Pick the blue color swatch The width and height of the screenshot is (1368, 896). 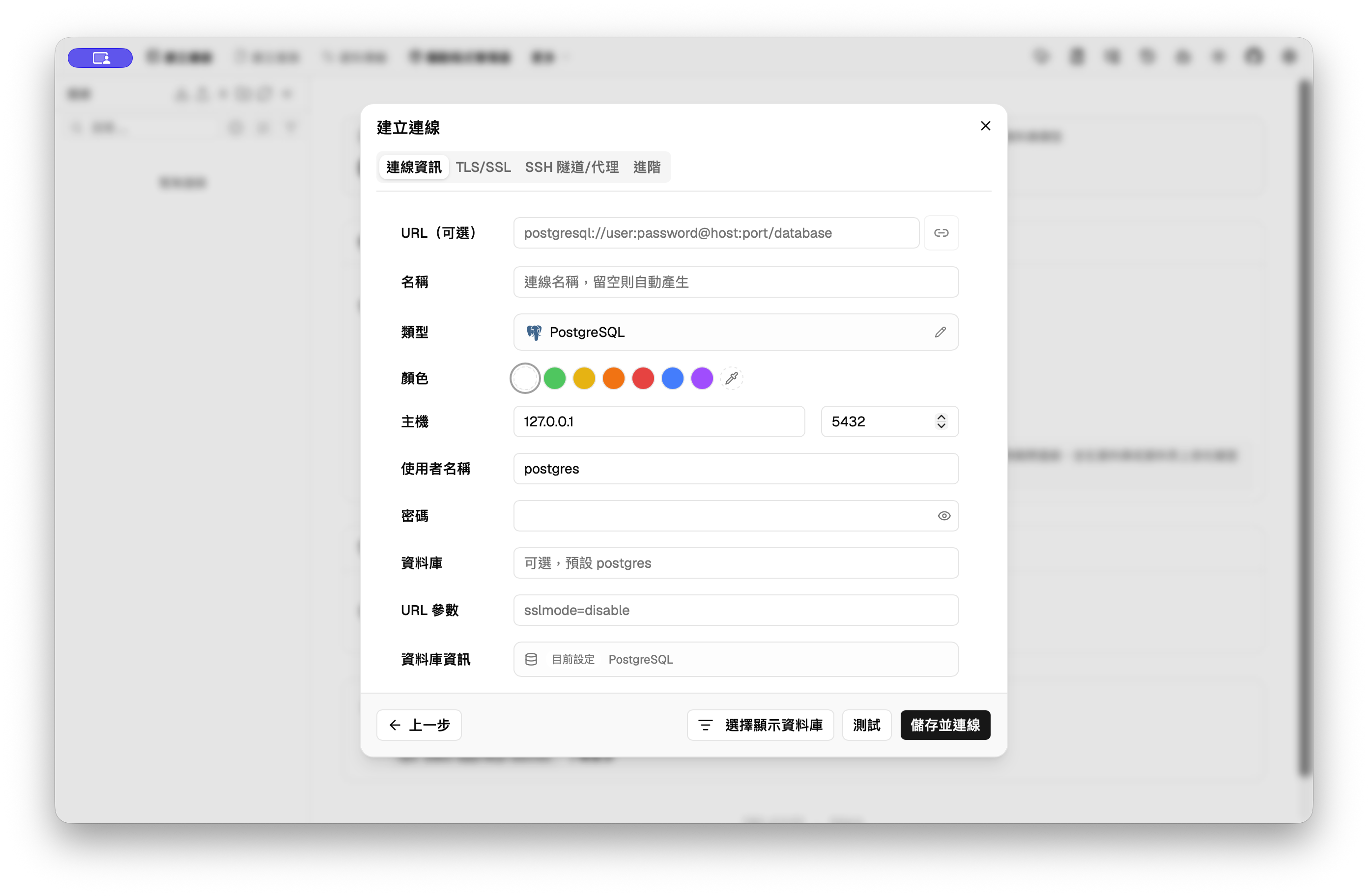point(673,378)
